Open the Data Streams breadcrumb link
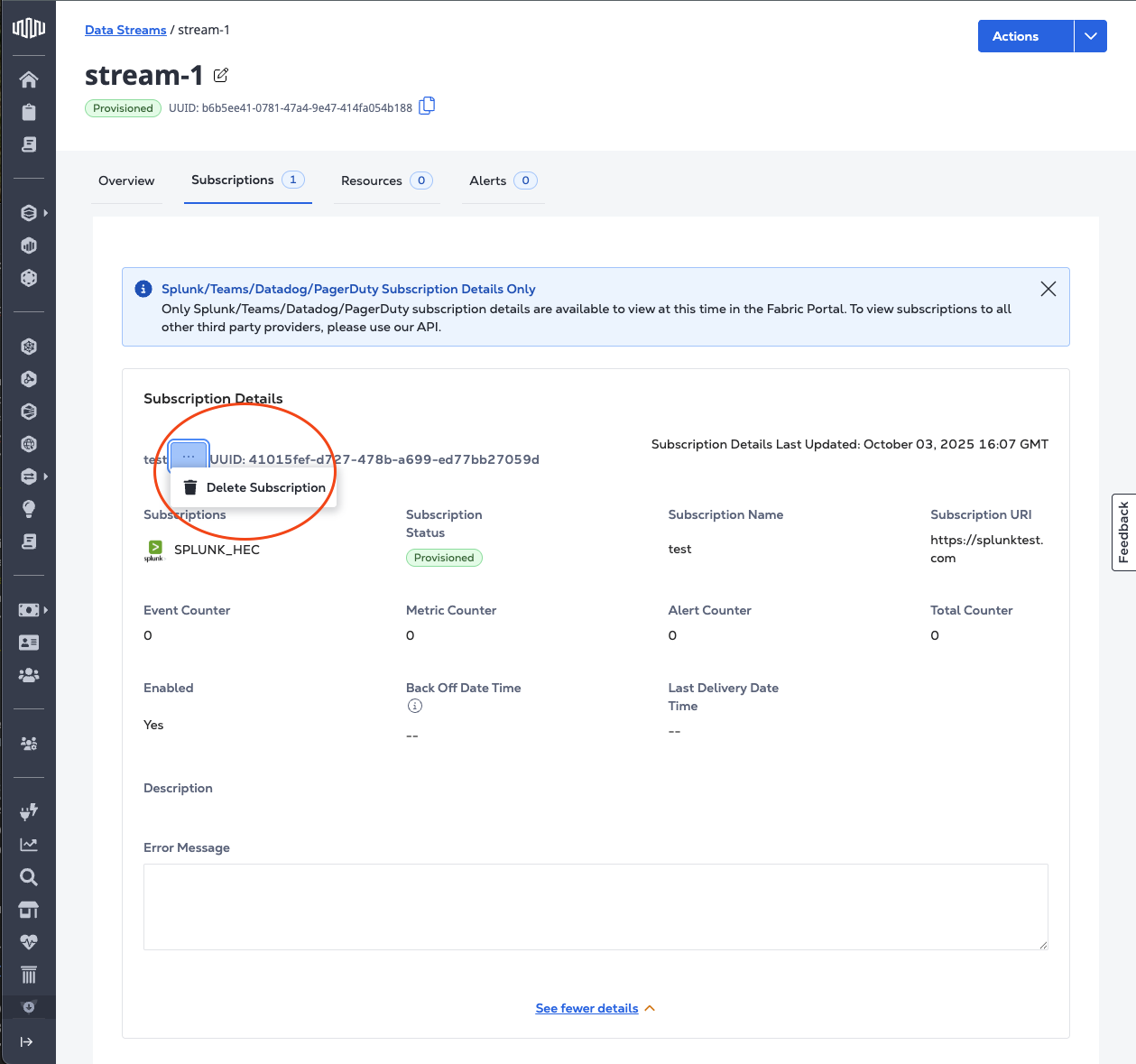 [x=125, y=30]
